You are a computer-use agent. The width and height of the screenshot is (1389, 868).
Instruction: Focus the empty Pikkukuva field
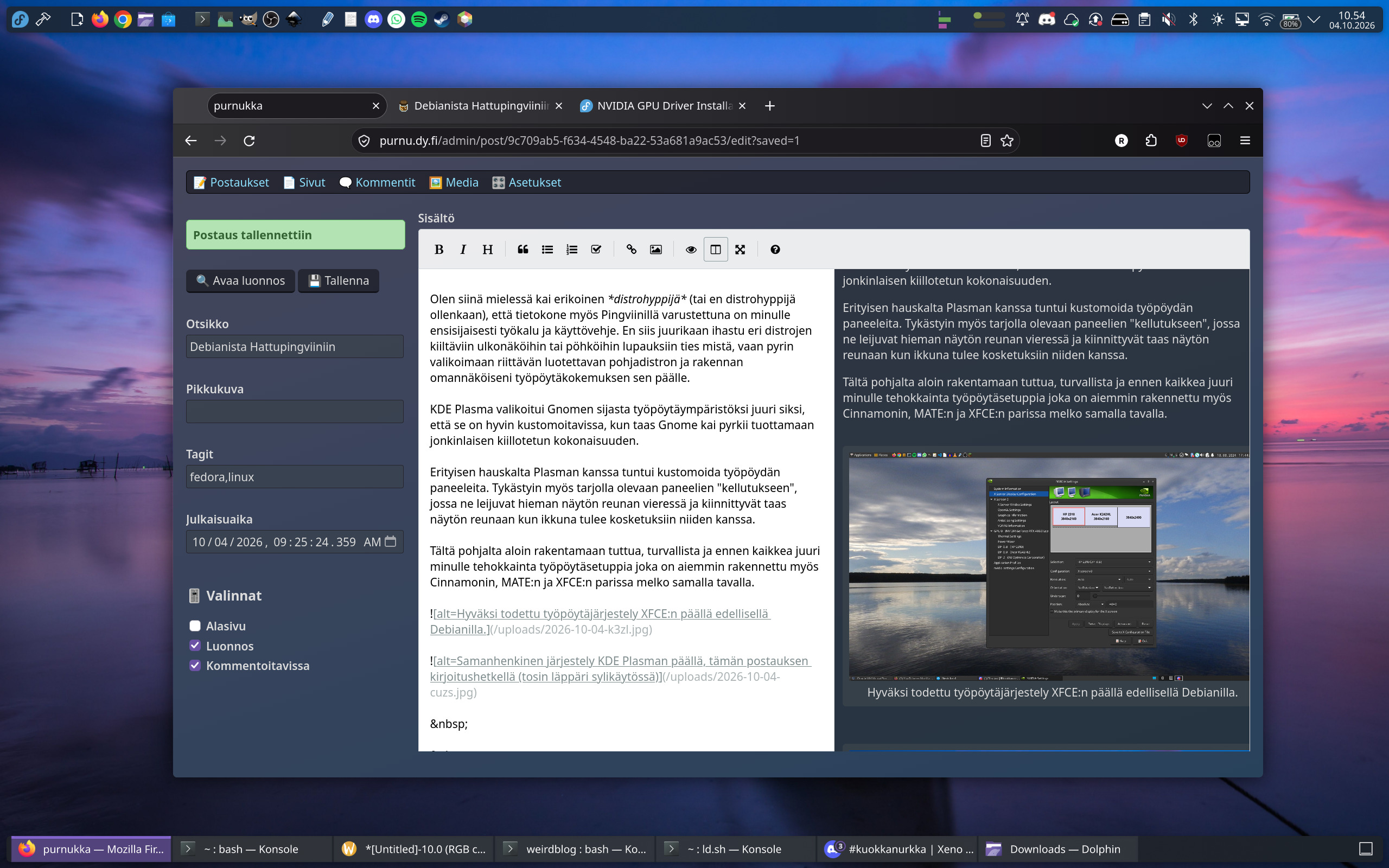(x=295, y=412)
